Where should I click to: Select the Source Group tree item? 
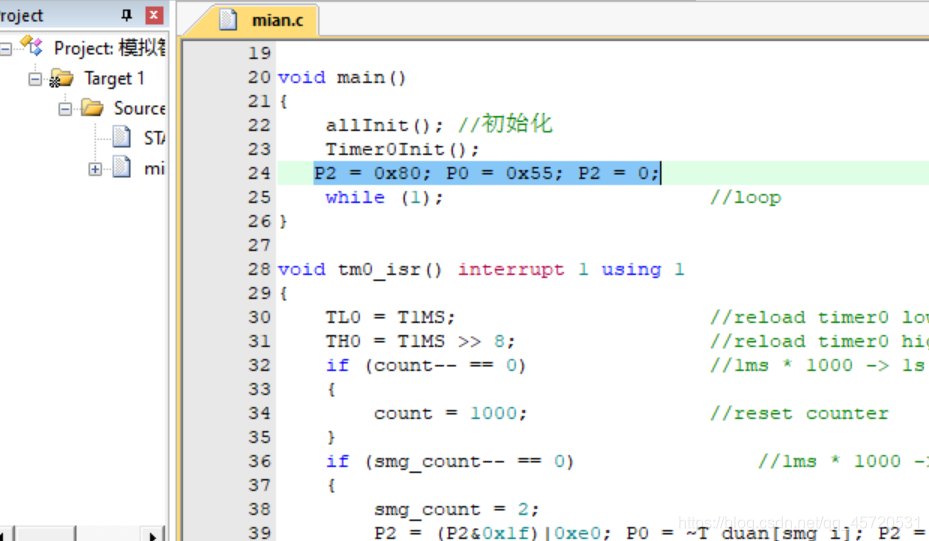coord(139,108)
